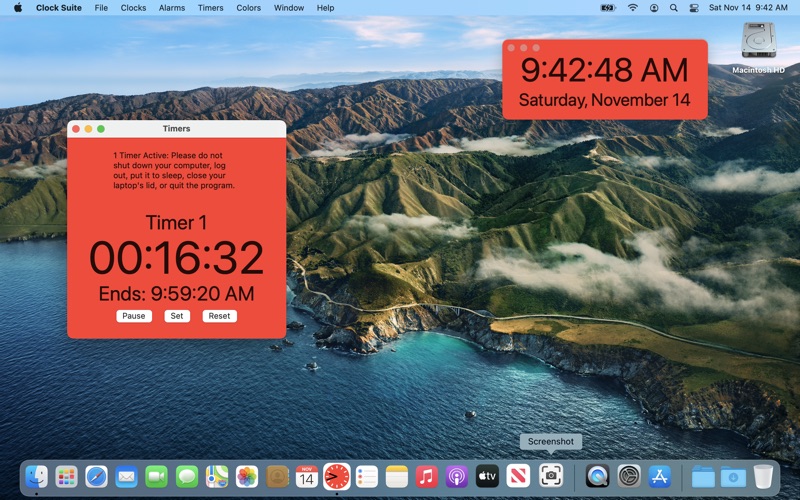Pause Timer 1
Image resolution: width=800 pixels, height=500 pixels.
[134, 316]
